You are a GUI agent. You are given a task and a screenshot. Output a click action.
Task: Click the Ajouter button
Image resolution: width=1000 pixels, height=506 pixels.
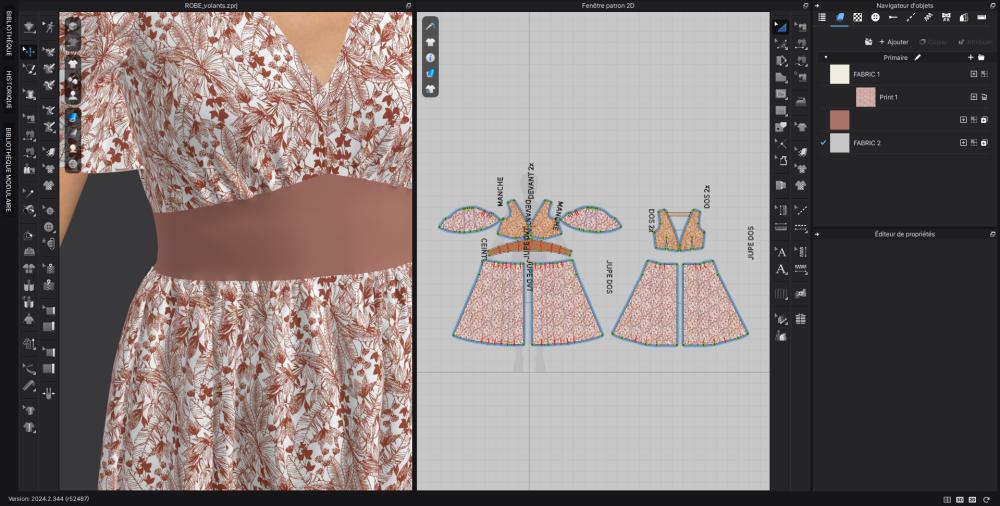tap(893, 42)
